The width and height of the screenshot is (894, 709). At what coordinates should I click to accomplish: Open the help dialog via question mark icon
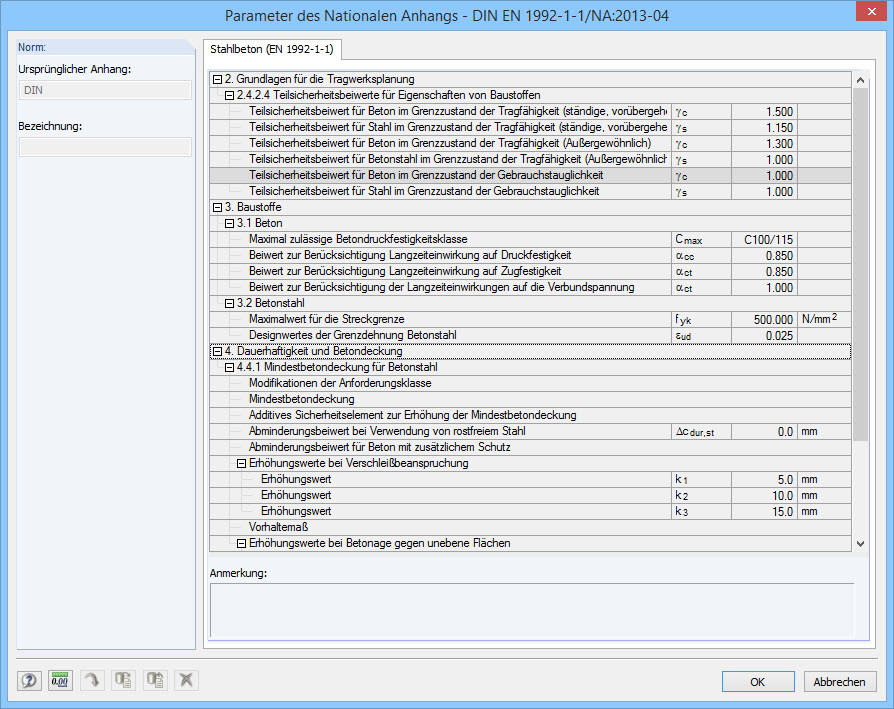pos(29,680)
